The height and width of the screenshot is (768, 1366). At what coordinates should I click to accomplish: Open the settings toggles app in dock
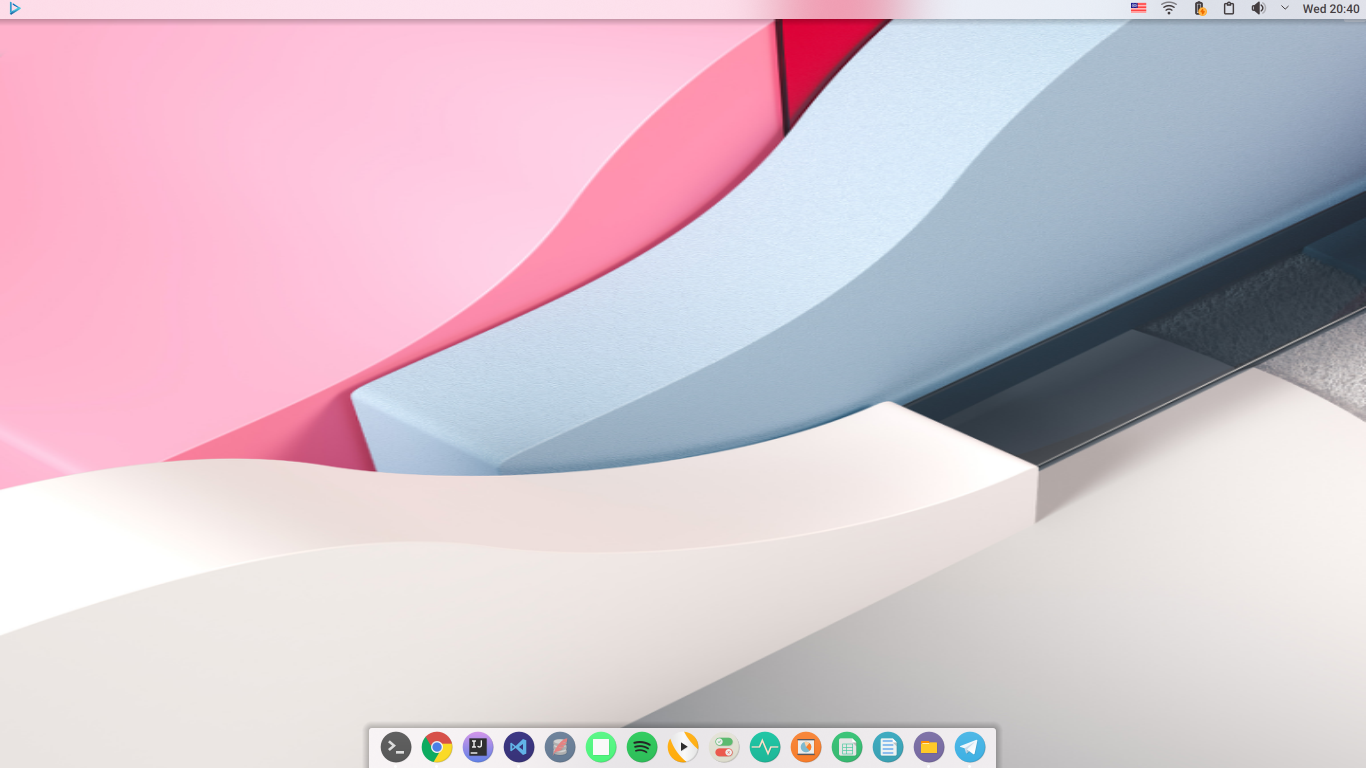[724, 747]
